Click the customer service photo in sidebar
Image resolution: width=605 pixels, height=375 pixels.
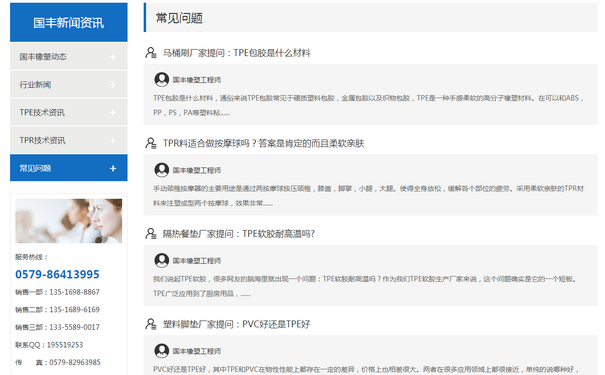coord(69,221)
